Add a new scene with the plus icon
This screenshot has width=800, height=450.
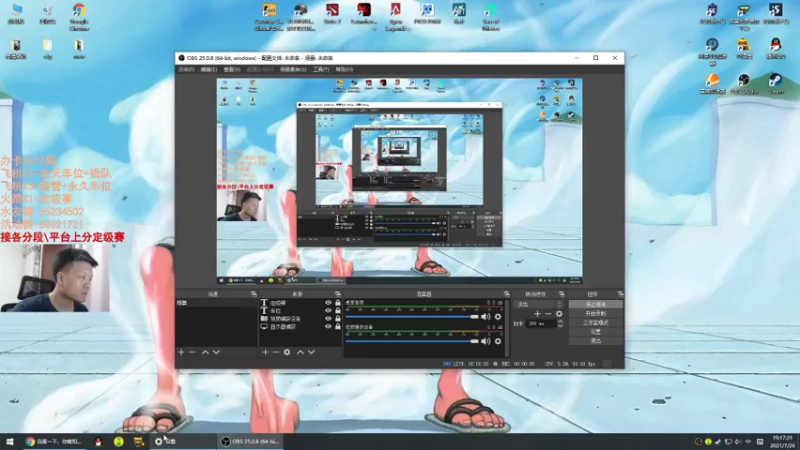coord(181,352)
